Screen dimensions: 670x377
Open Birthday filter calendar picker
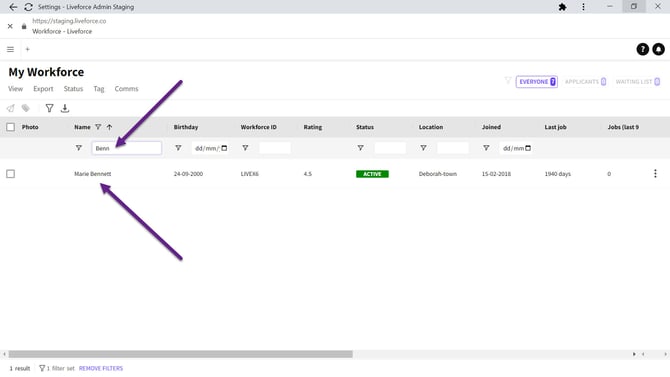coord(224,148)
